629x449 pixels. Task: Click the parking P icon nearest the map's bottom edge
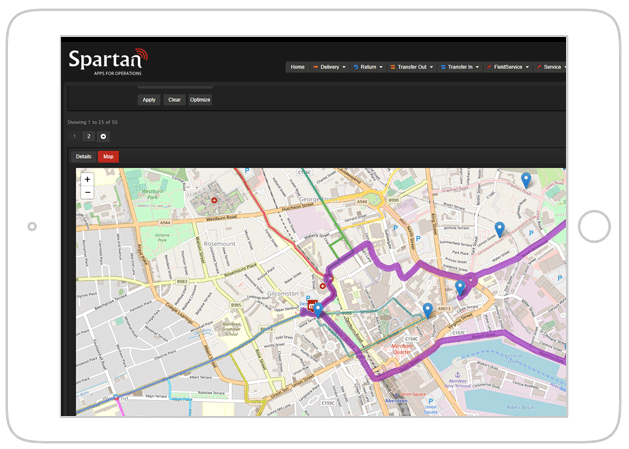[x=430, y=401]
